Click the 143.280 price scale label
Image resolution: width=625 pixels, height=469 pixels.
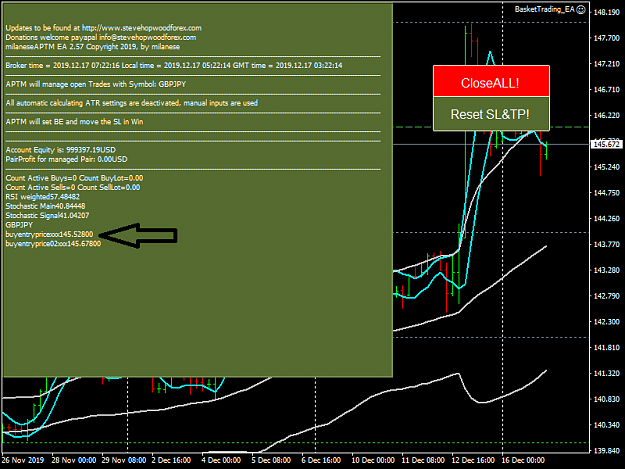pyautogui.click(x=606, y=270)
